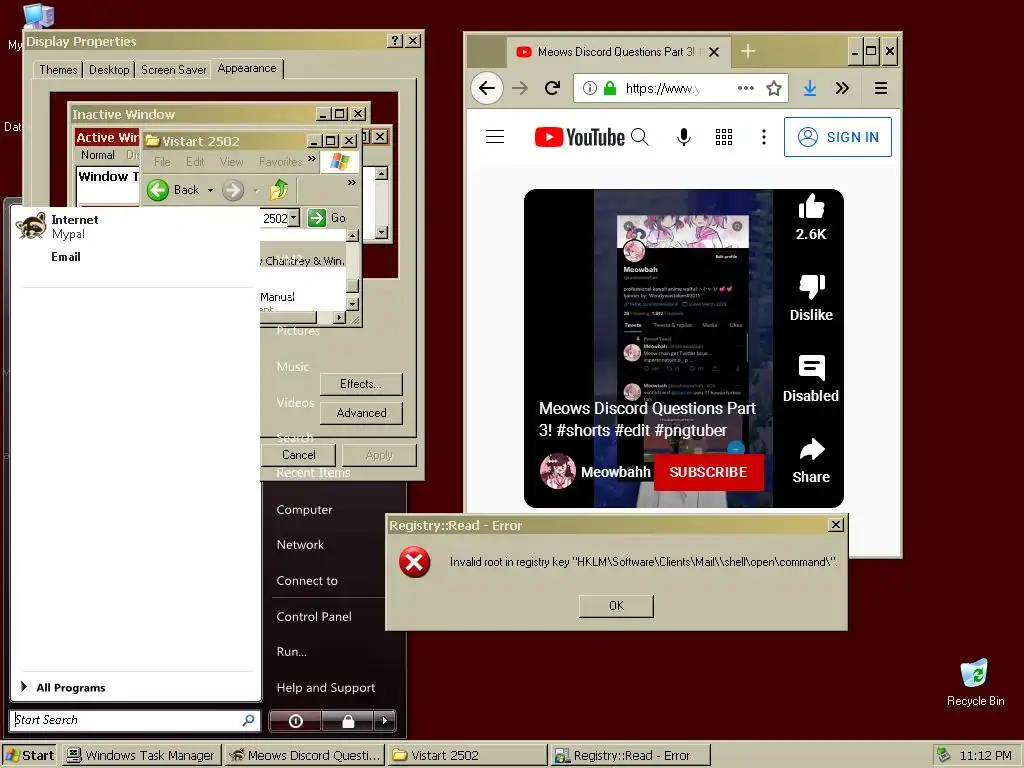Screen dimensions: 1024x768
Task: Show more browser tools with double chevron
Action: click(x=842, y=88)
